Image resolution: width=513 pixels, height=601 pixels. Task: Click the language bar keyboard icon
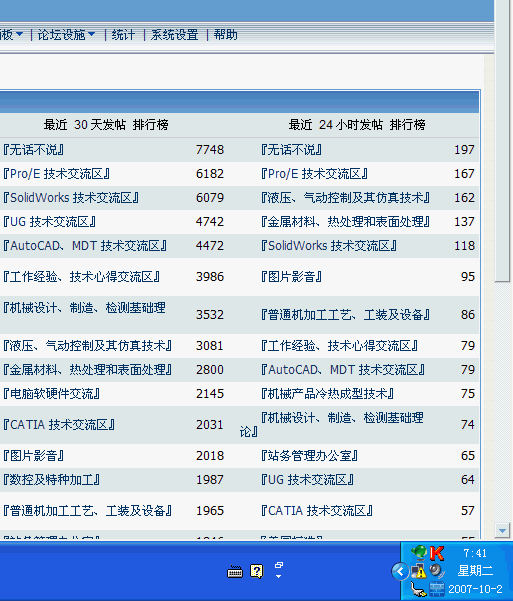[x=235, y=572]
